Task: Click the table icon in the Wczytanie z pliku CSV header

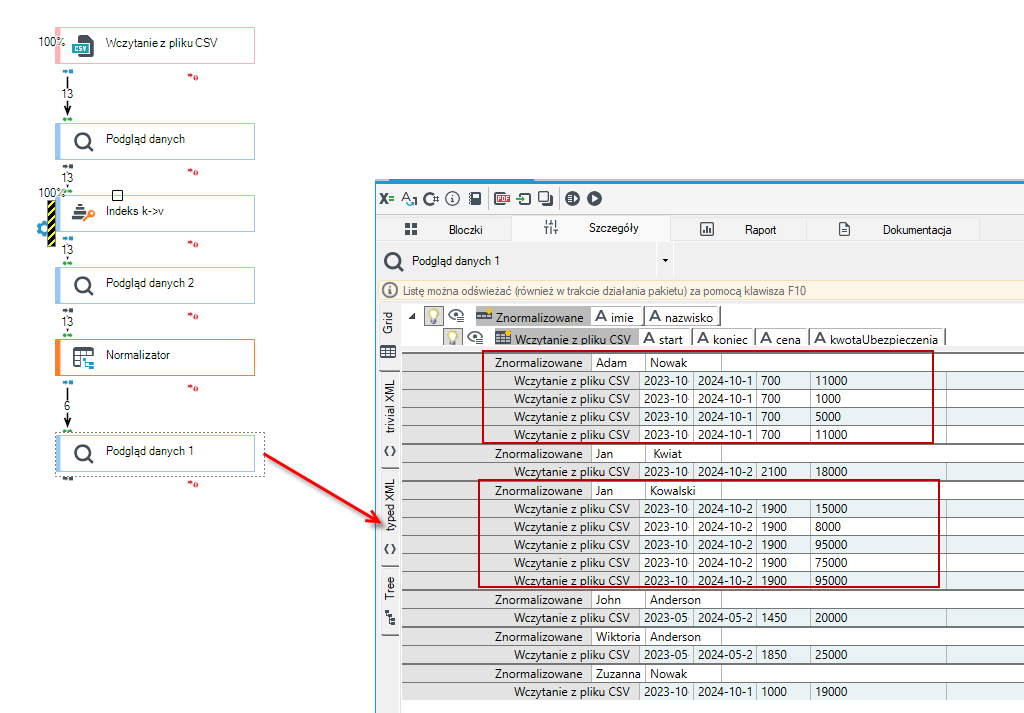Action: [503, 338]
